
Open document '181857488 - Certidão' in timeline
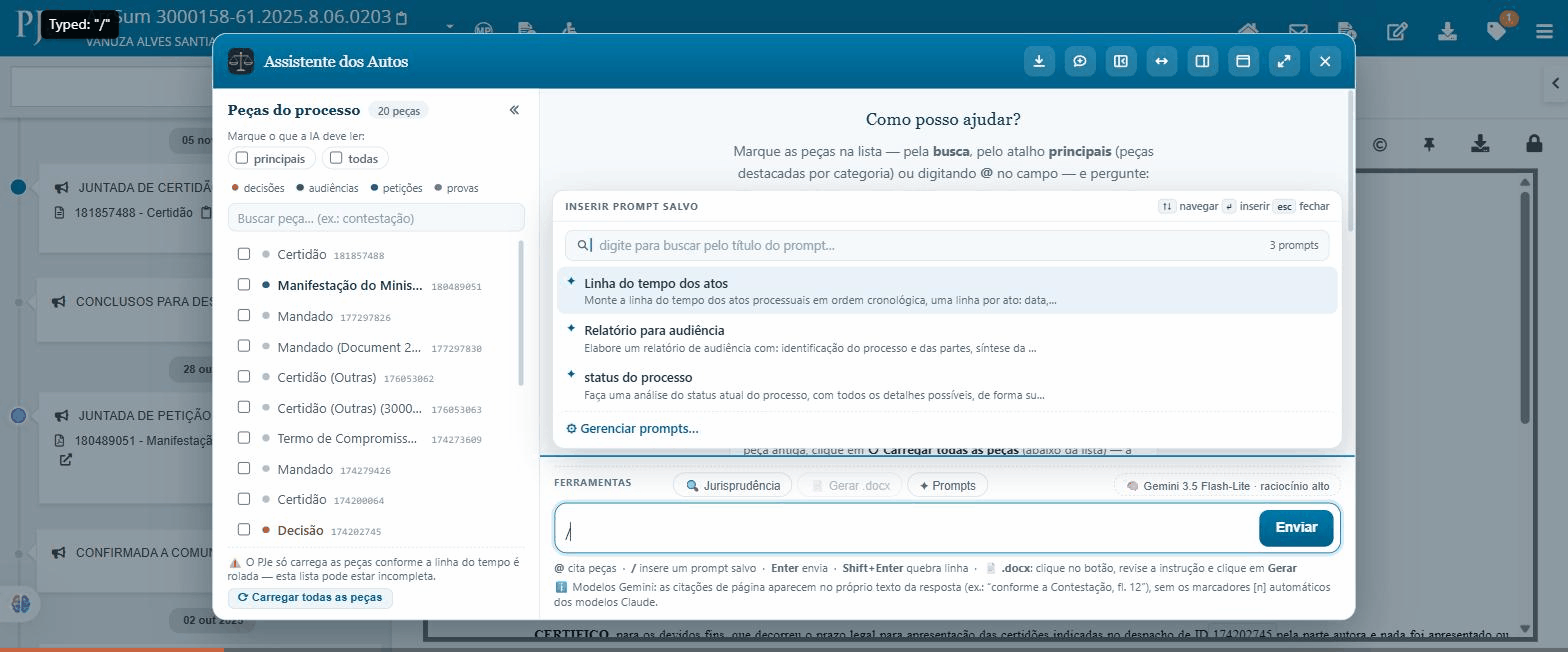[x=133, y=213]
